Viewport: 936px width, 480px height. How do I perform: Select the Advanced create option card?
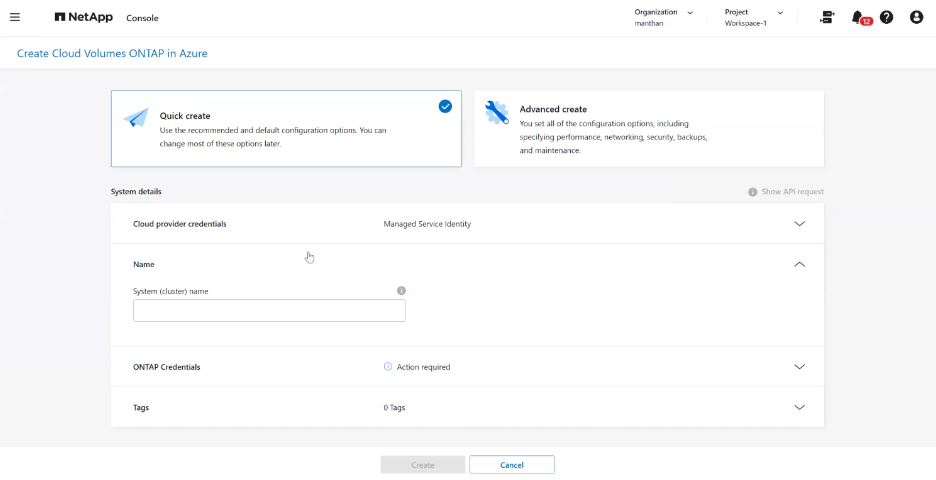point(649,129)
